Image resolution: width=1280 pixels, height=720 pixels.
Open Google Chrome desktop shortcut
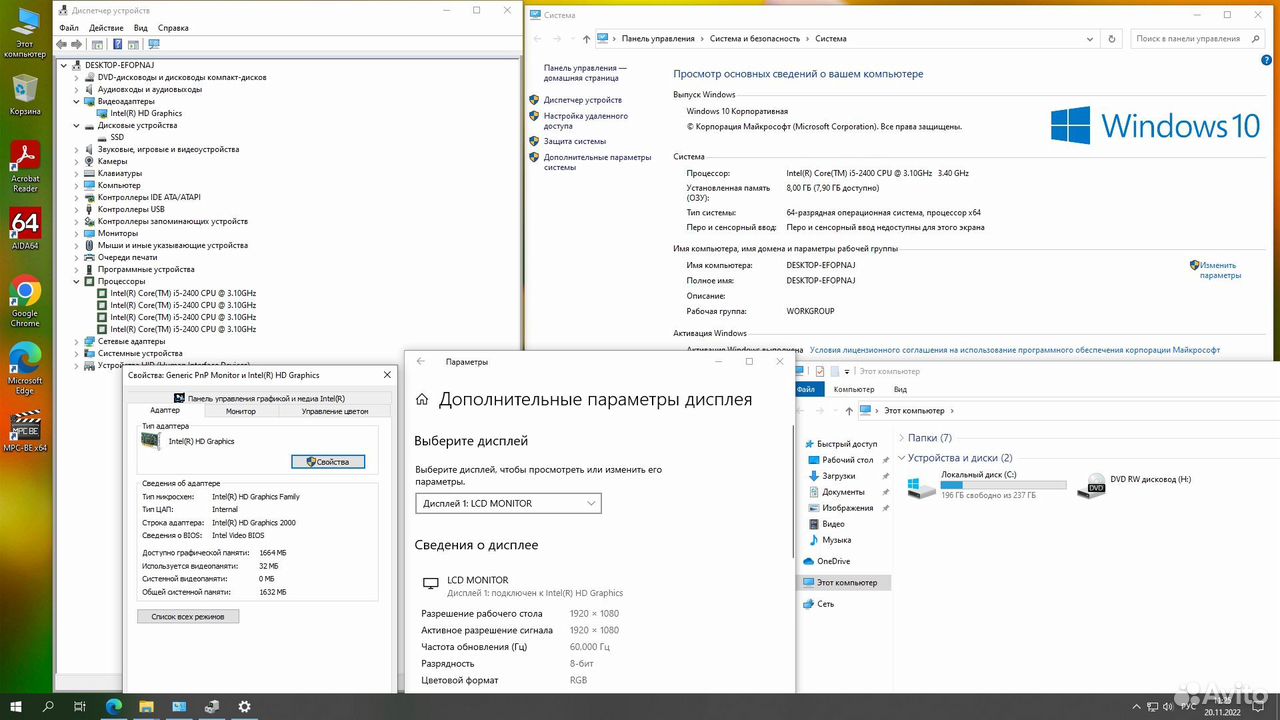(x=25, y=301)
